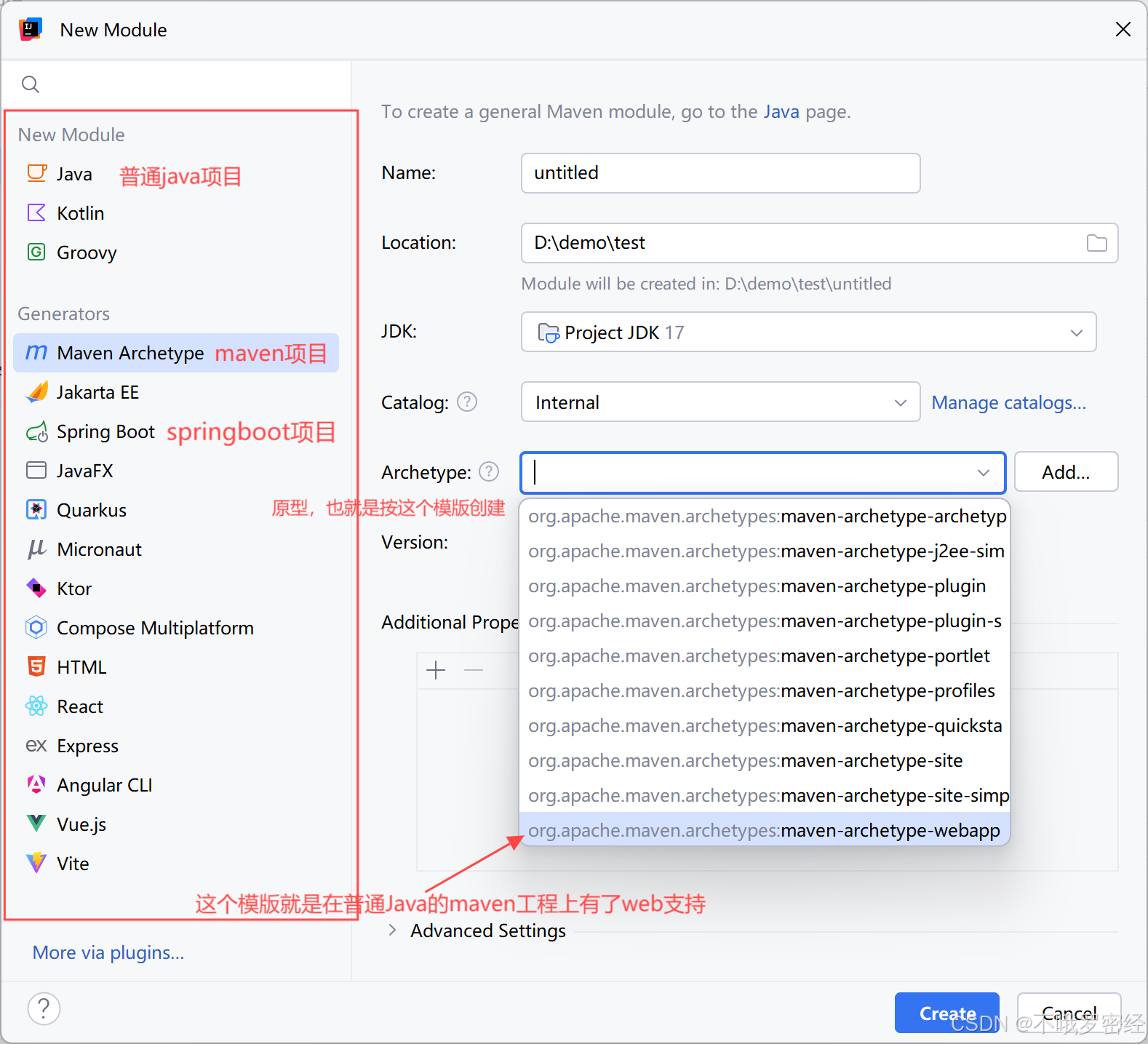Click the Vue.js icon
The width and height of the screenshot is (1148, 1044).
coord(36,824)
